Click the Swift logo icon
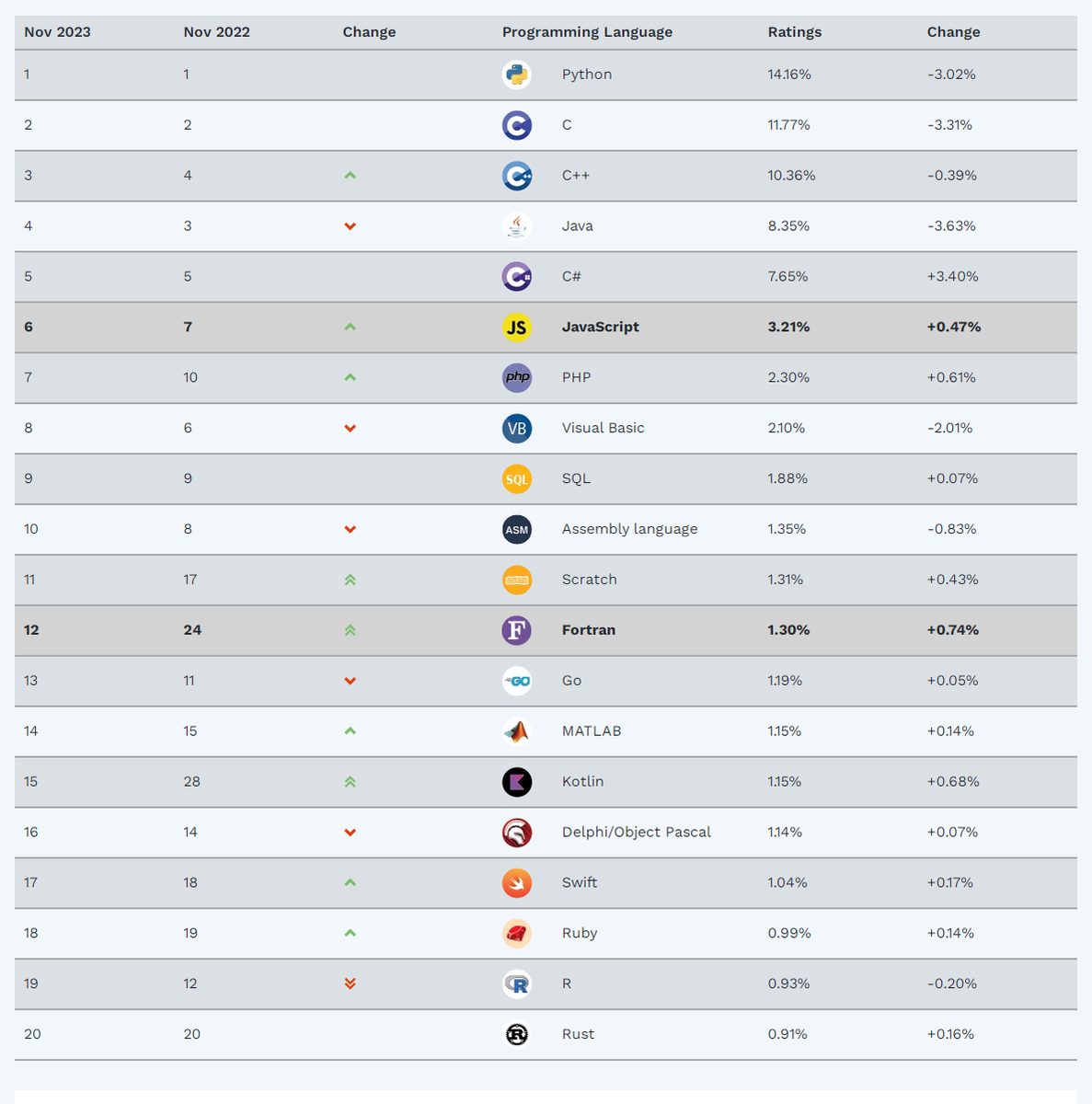 click(x=517, y=882)
